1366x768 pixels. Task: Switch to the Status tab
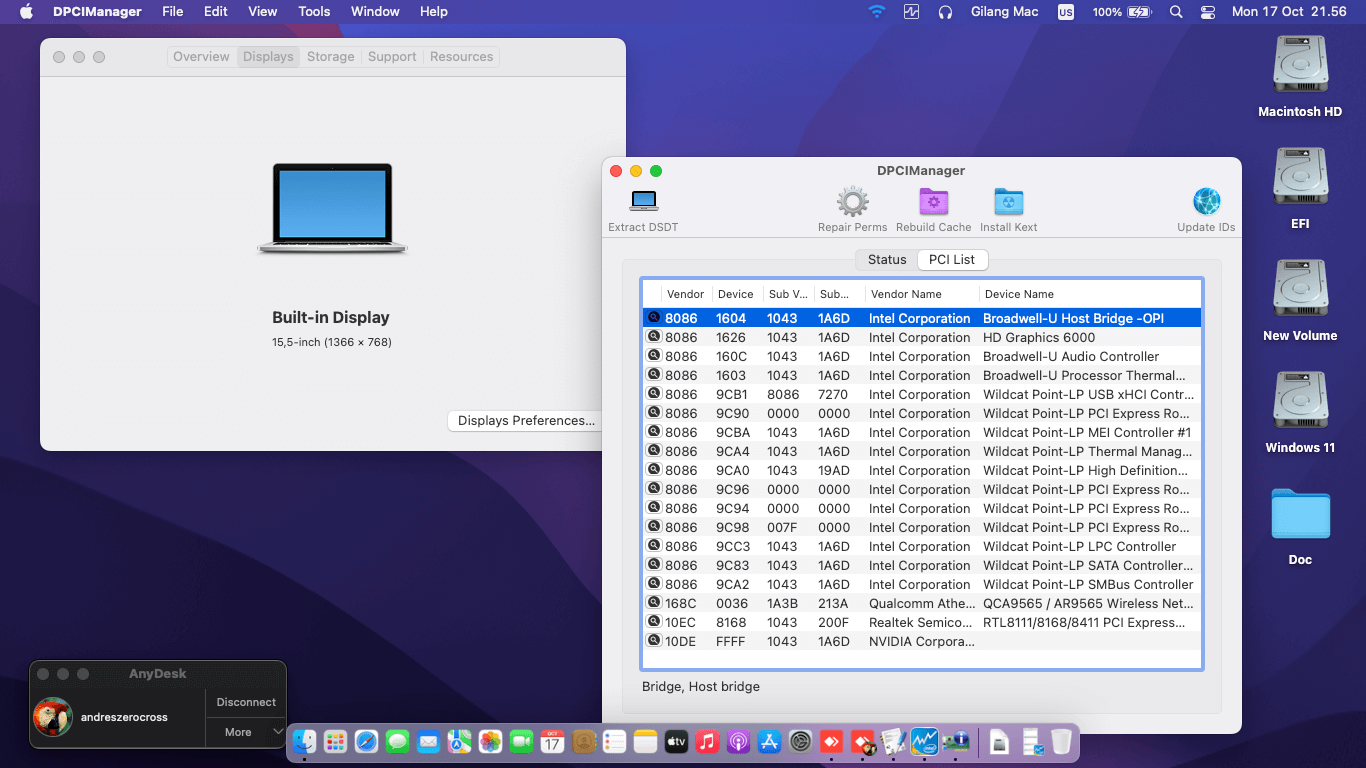(886, 259)
